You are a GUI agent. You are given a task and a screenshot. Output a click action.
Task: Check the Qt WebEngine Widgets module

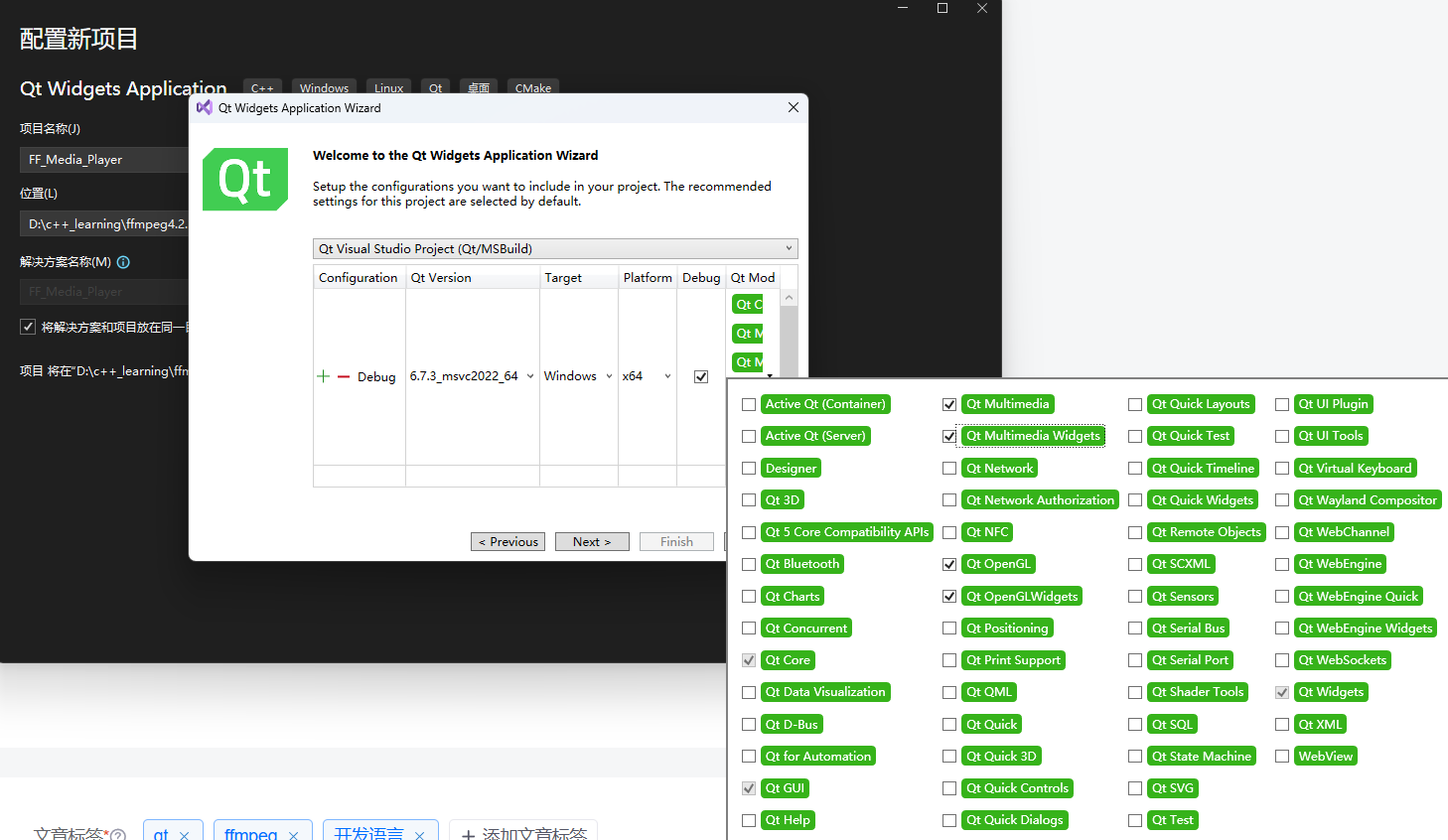coord(1282,629)
